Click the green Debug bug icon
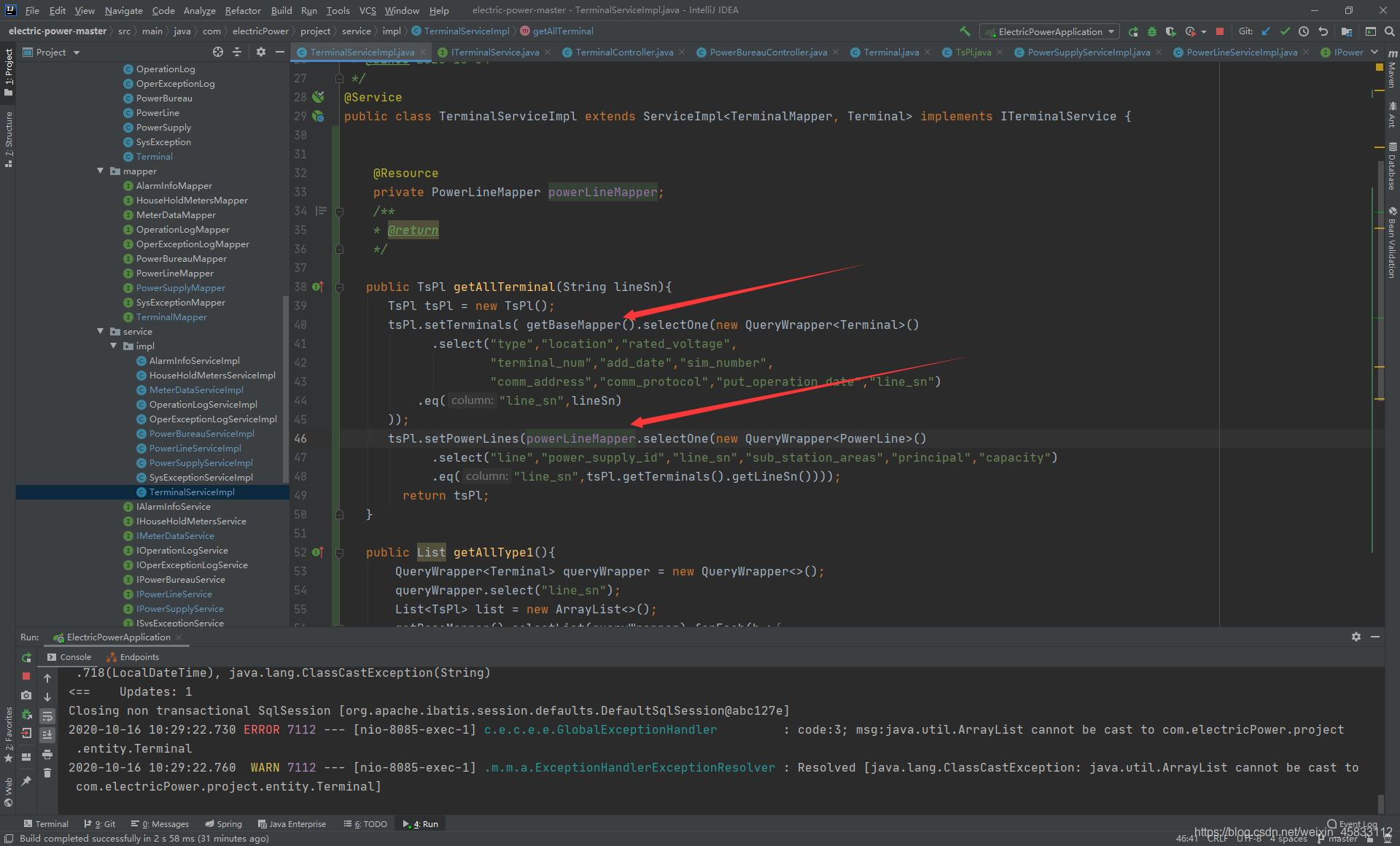The image size is (1400, 846). coord(1152,31)
